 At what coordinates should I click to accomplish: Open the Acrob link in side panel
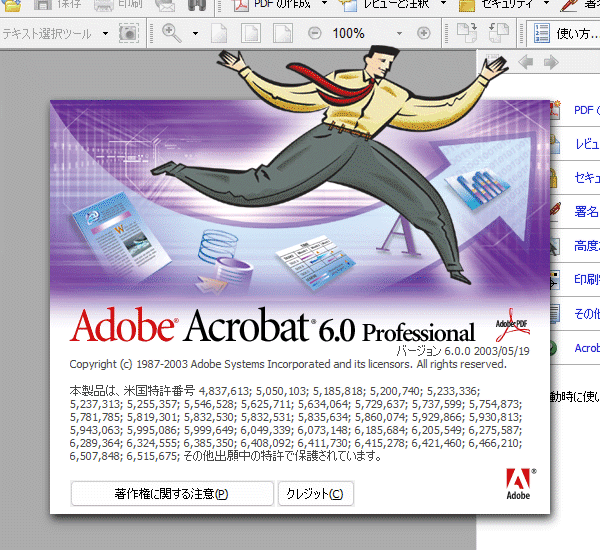pyautogui.click(x=587, y=348)
